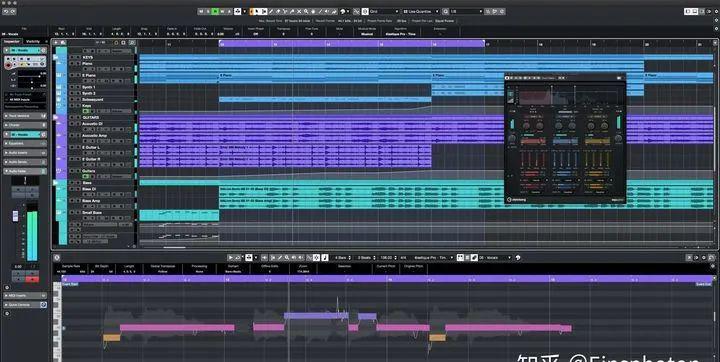720x362 pixels.
Task: Select the zoom tool in lower editor toolbar
Action: pos(287,258)
